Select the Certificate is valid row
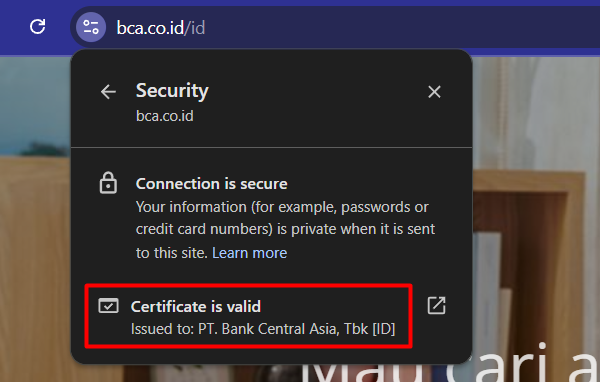Viewport: 600px width, 382px height. pyautogui.click(x=248, y=317)
